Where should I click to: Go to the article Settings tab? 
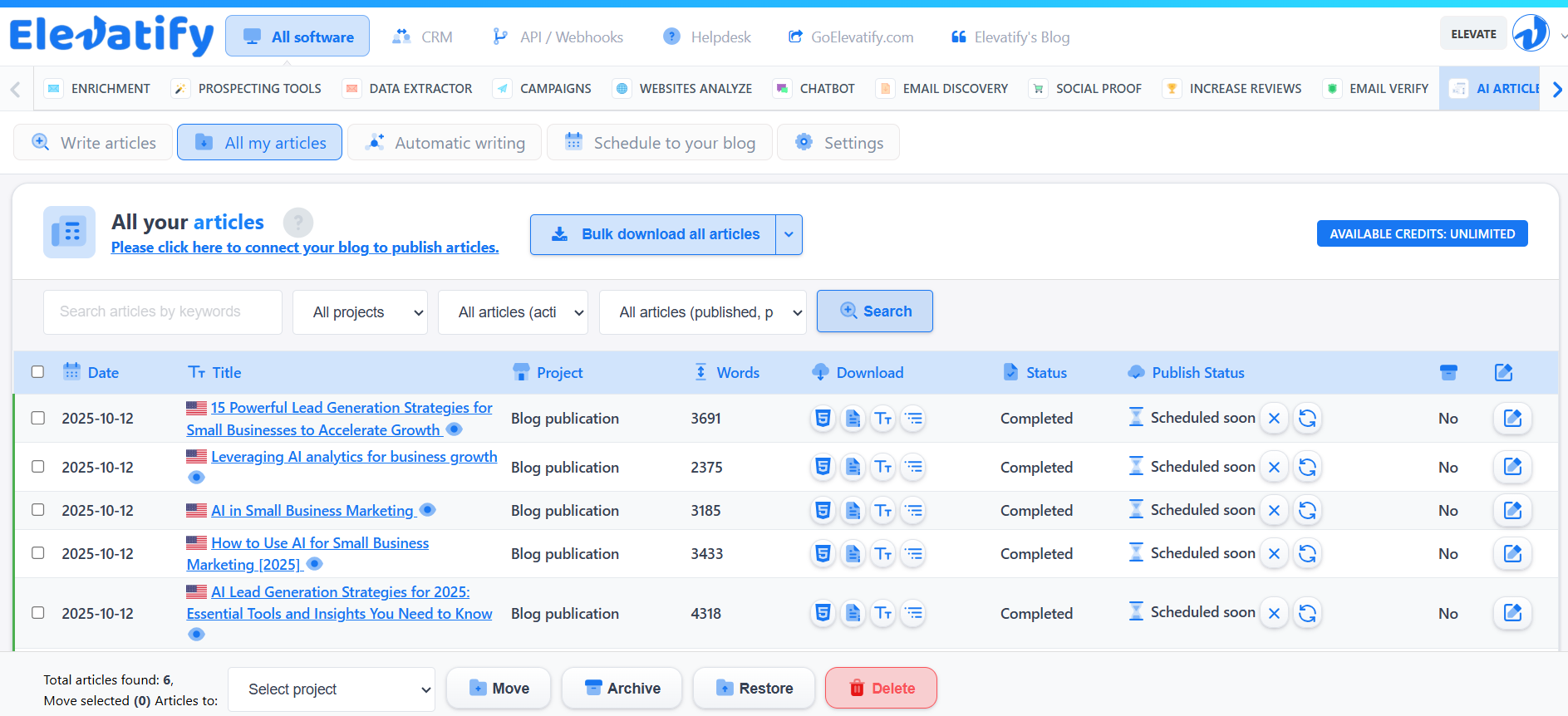point(838,142)
